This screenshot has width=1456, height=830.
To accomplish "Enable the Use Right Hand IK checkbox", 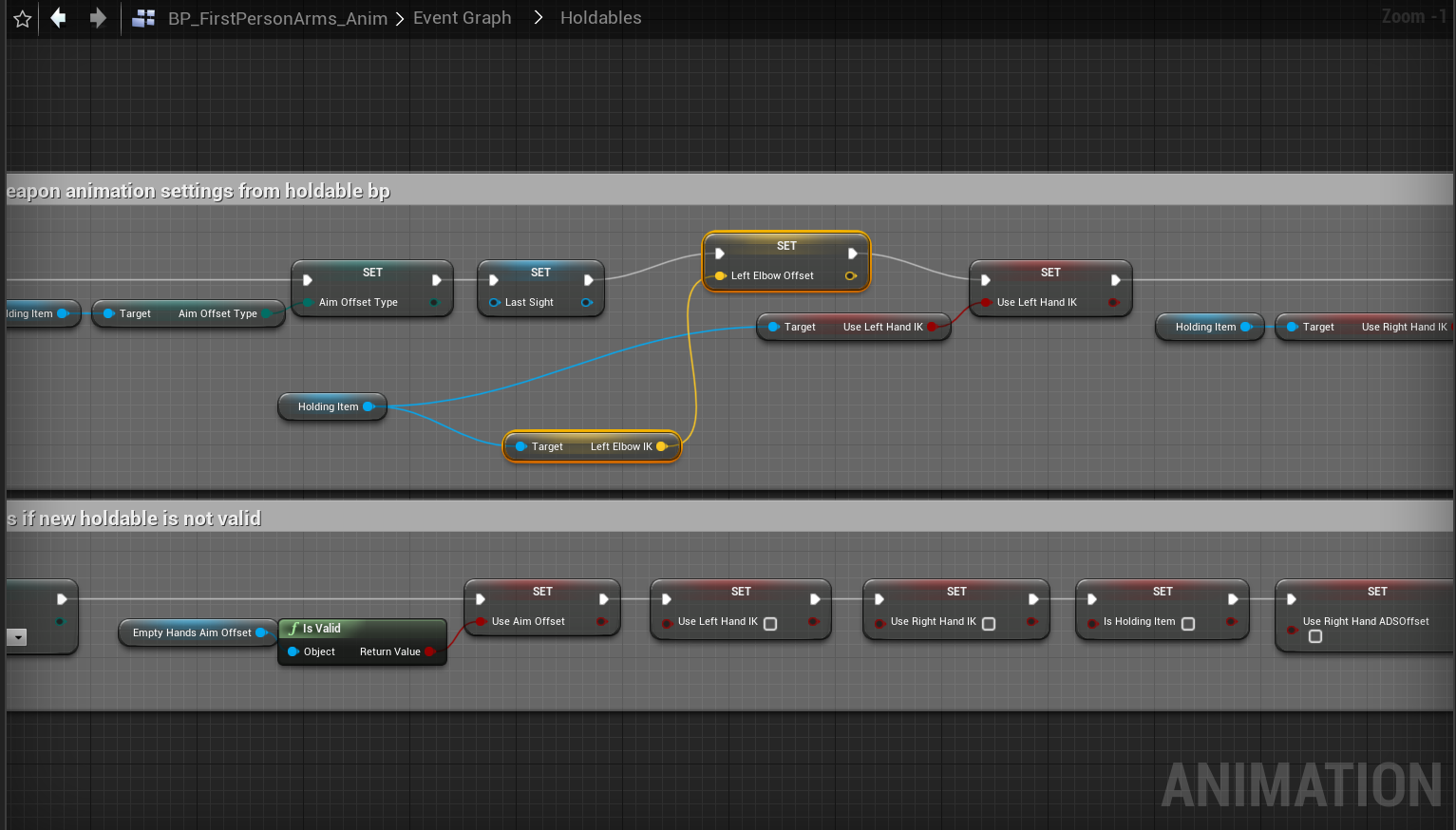I will pyautogui.click(x=989, y=624).
